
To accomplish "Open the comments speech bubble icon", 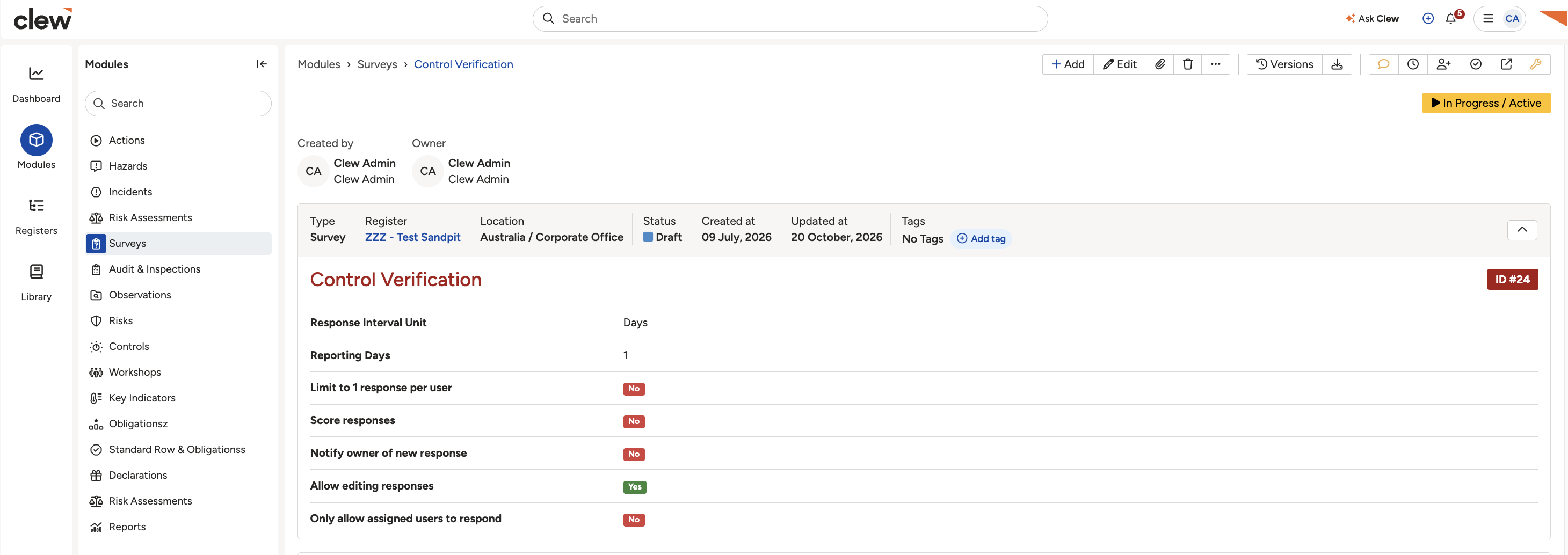I will tap(1384, 64).
